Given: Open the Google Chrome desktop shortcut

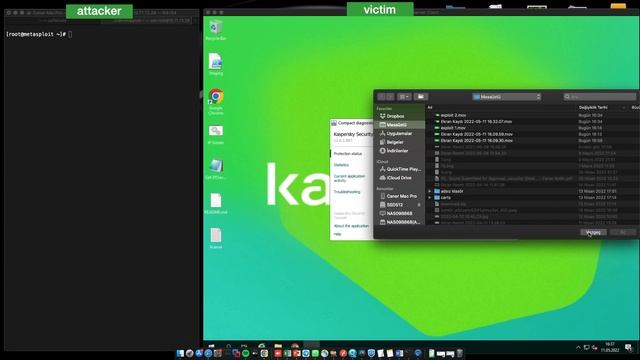Looking at the screenshot, I should point(216,101).
